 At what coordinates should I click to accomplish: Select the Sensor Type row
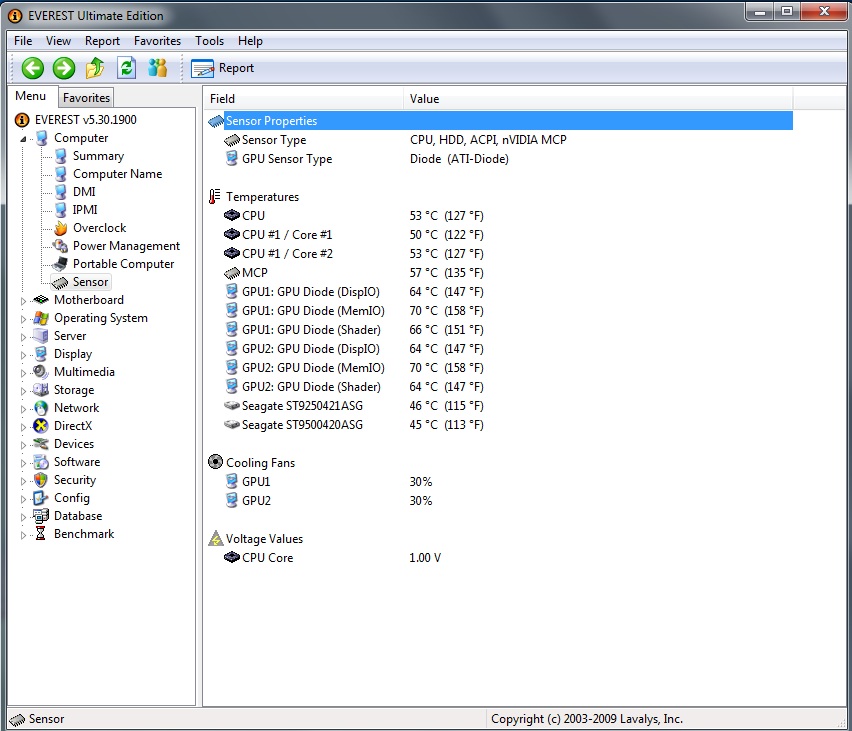click(x=500, y=140)
